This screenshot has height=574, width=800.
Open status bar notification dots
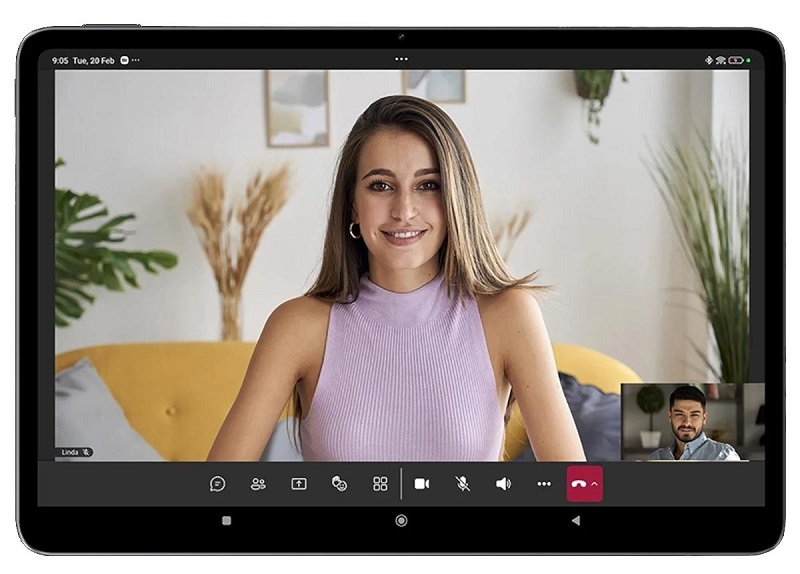pyautogui.click(x=135, y=60)
